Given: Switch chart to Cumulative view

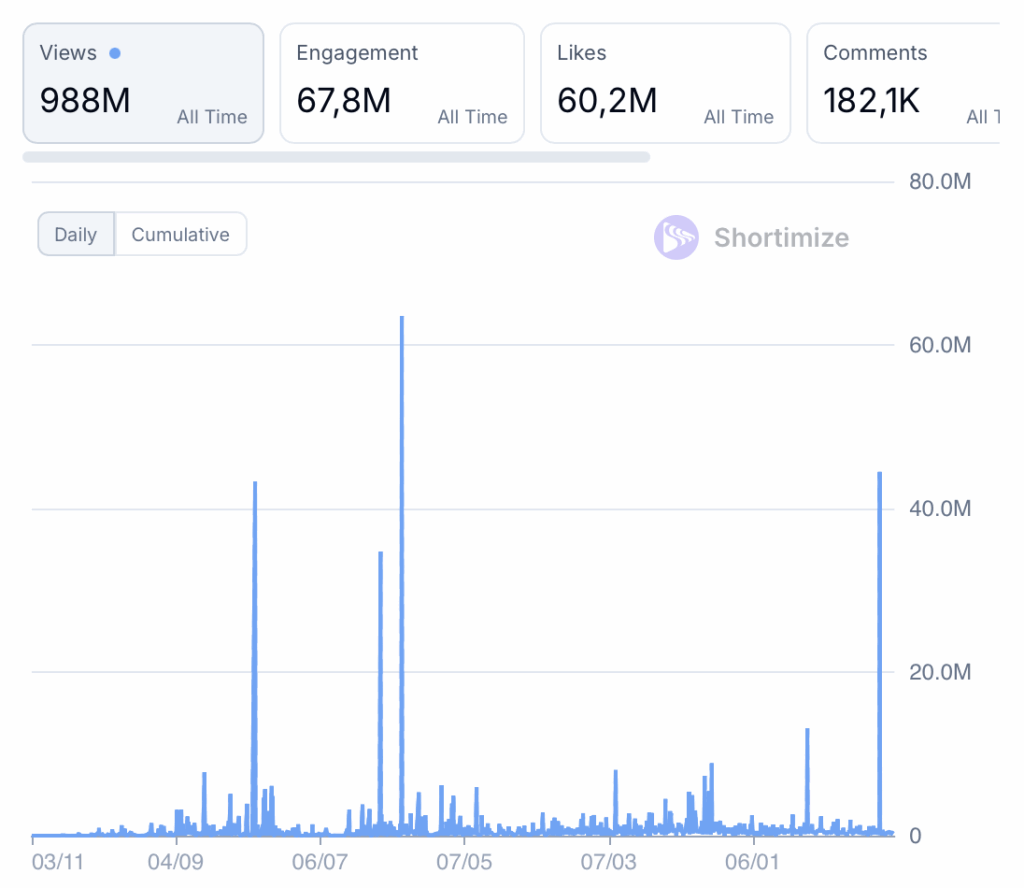Looking at the screenshot, I should tap(181, 235).
